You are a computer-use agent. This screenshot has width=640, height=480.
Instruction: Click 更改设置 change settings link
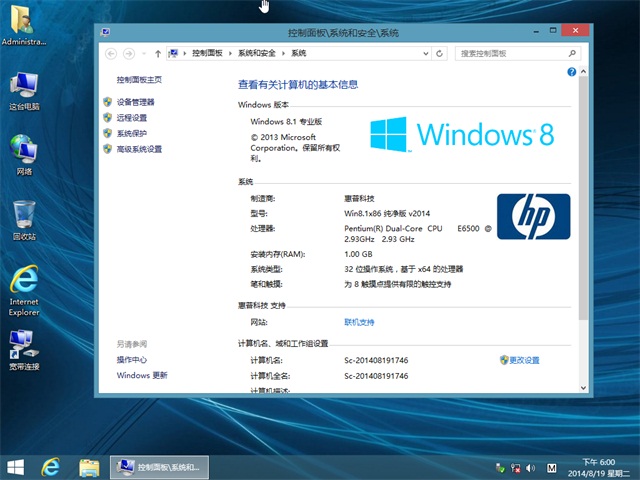point(523,360)
